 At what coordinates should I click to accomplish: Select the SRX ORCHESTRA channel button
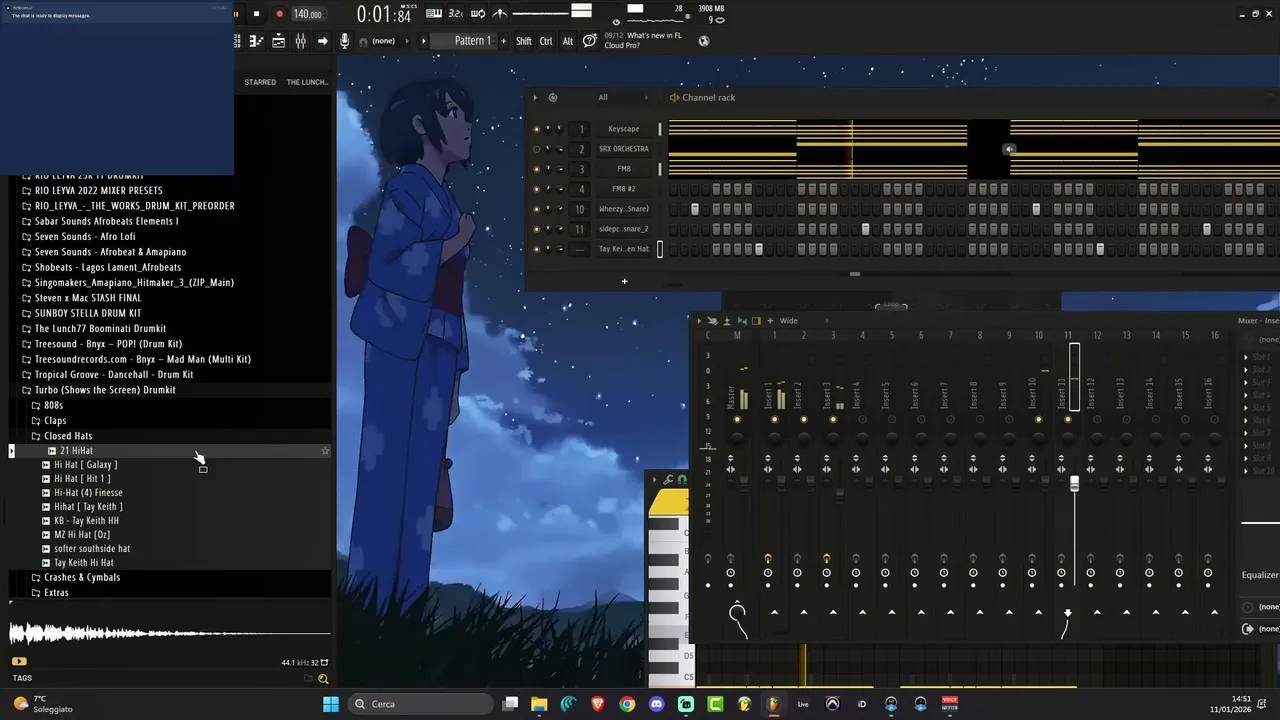(624, 149)
